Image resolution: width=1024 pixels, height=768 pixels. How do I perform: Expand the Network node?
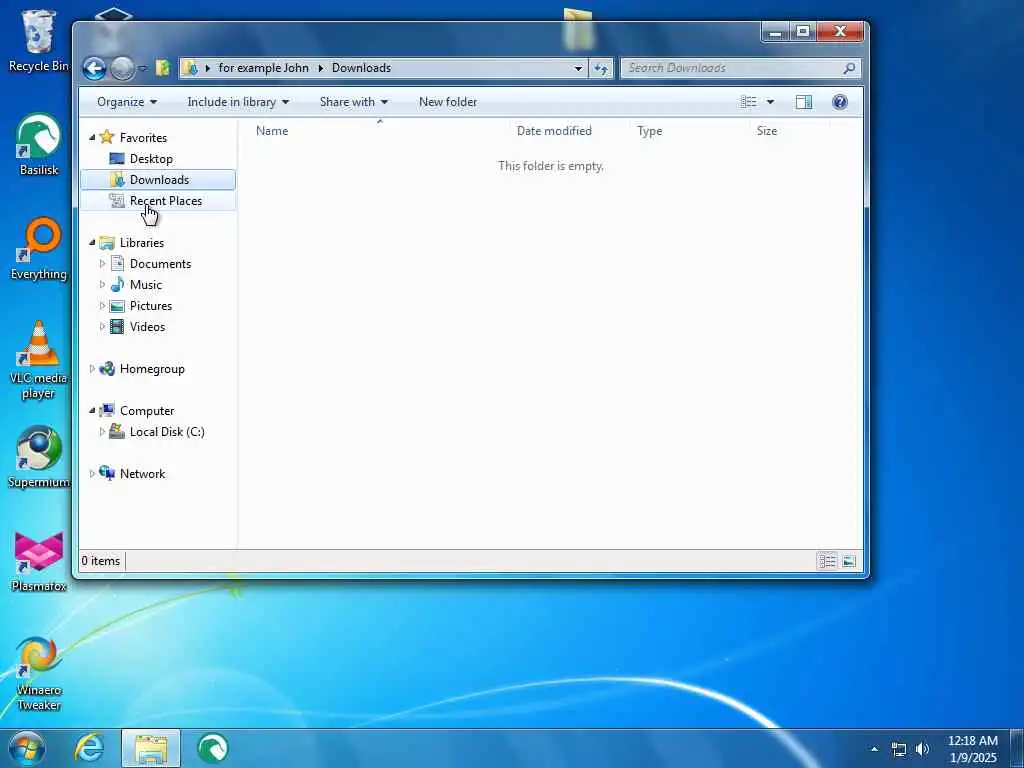pyautogui.click(x=92, y=473)
